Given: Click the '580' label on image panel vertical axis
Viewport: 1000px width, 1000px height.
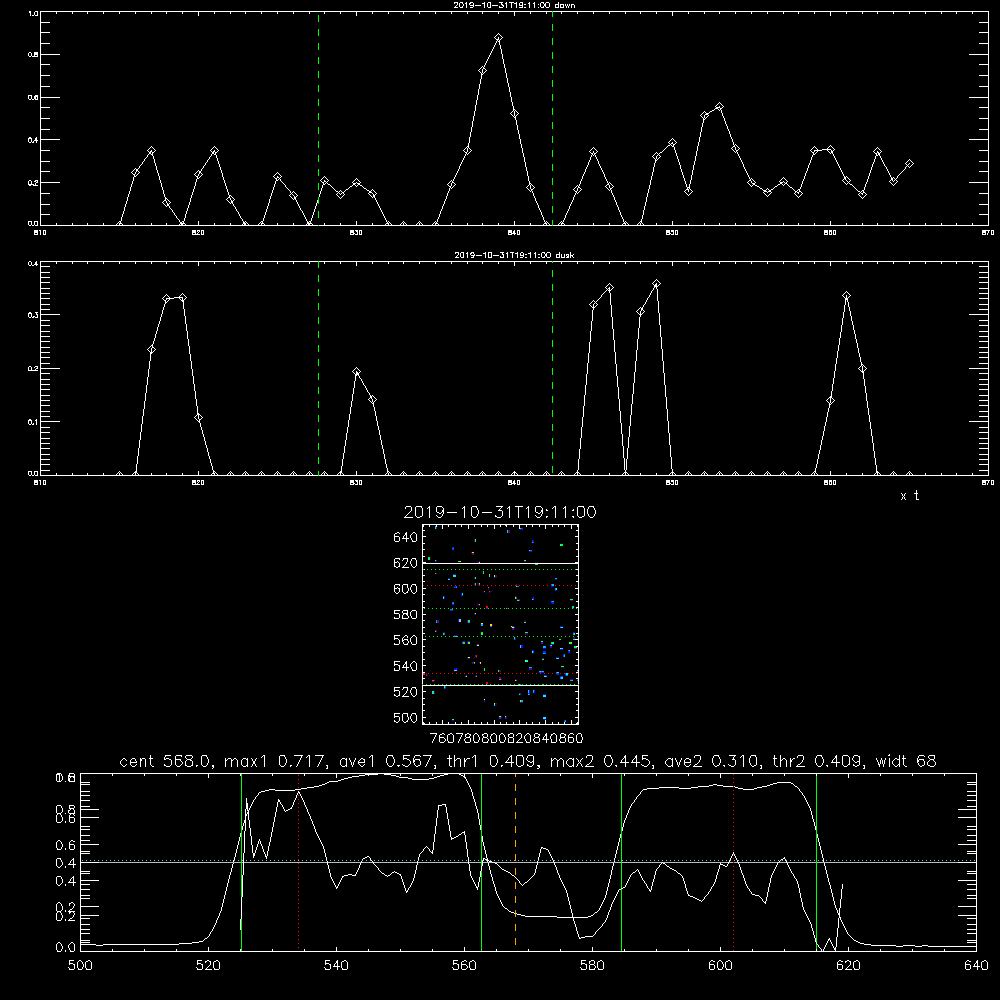Looking at the screenshot, I should pos(406,615).
